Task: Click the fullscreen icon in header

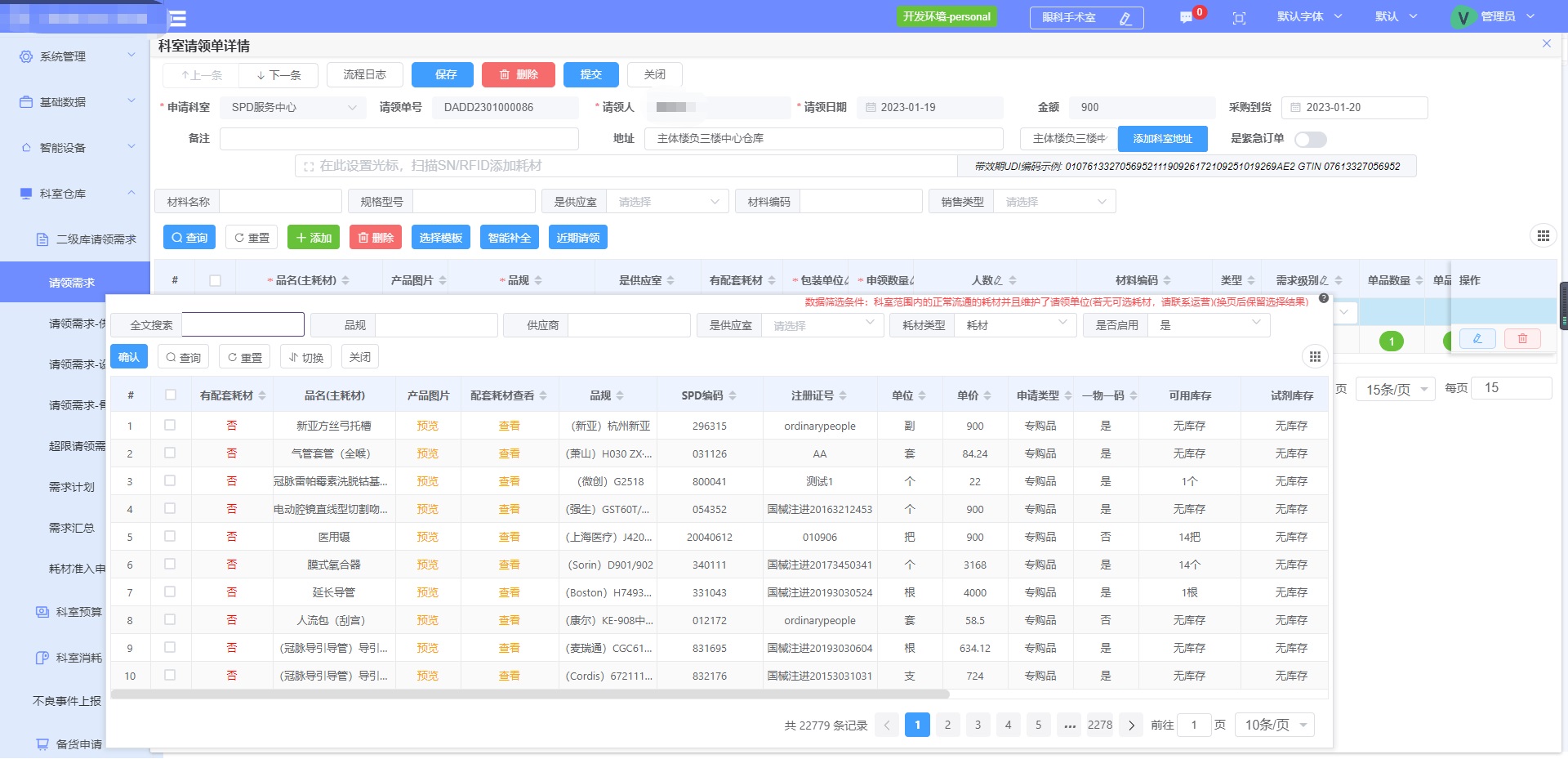Action: 1239,18
